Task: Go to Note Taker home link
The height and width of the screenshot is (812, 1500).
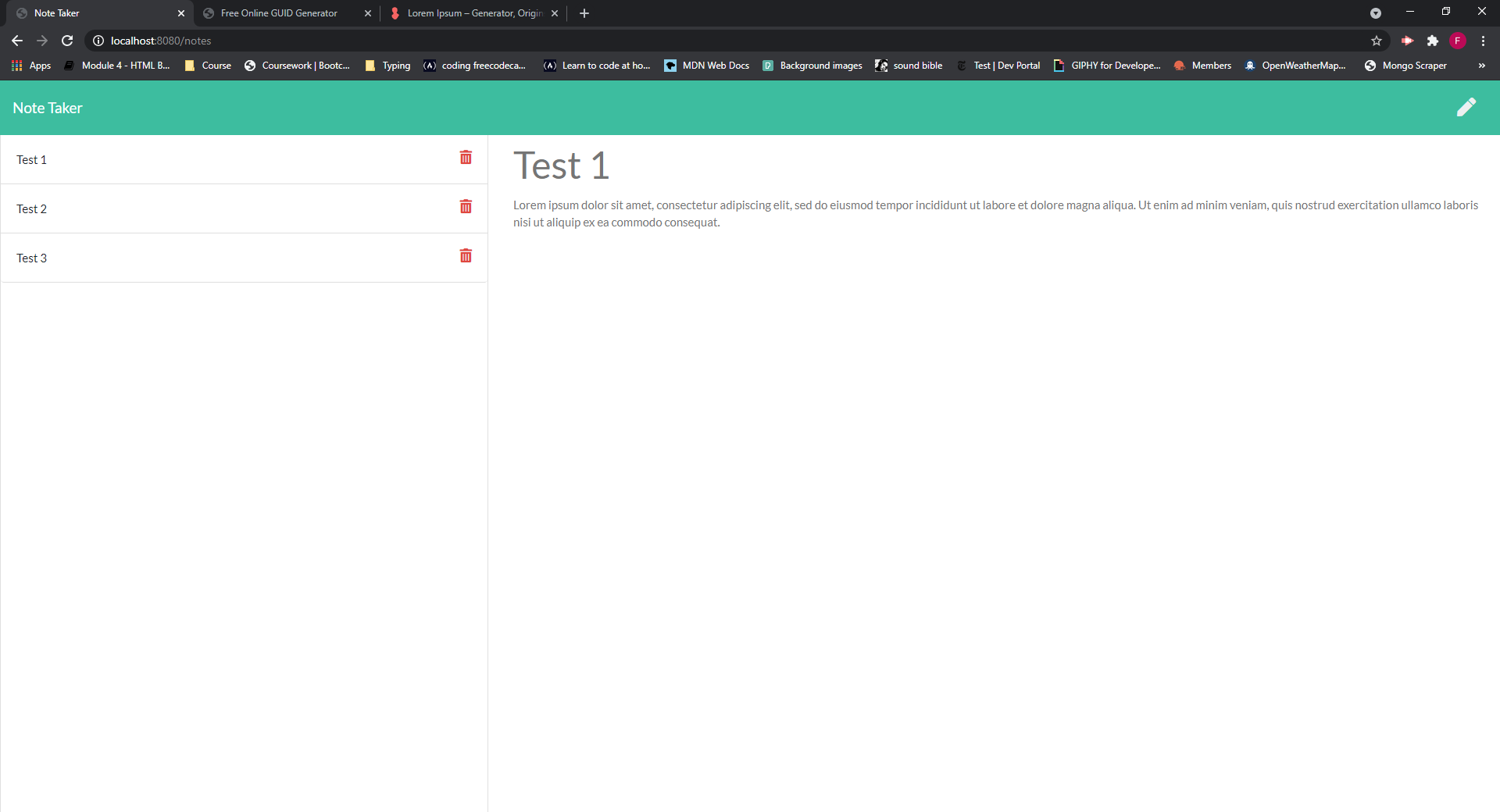Action: pos(48,108)
